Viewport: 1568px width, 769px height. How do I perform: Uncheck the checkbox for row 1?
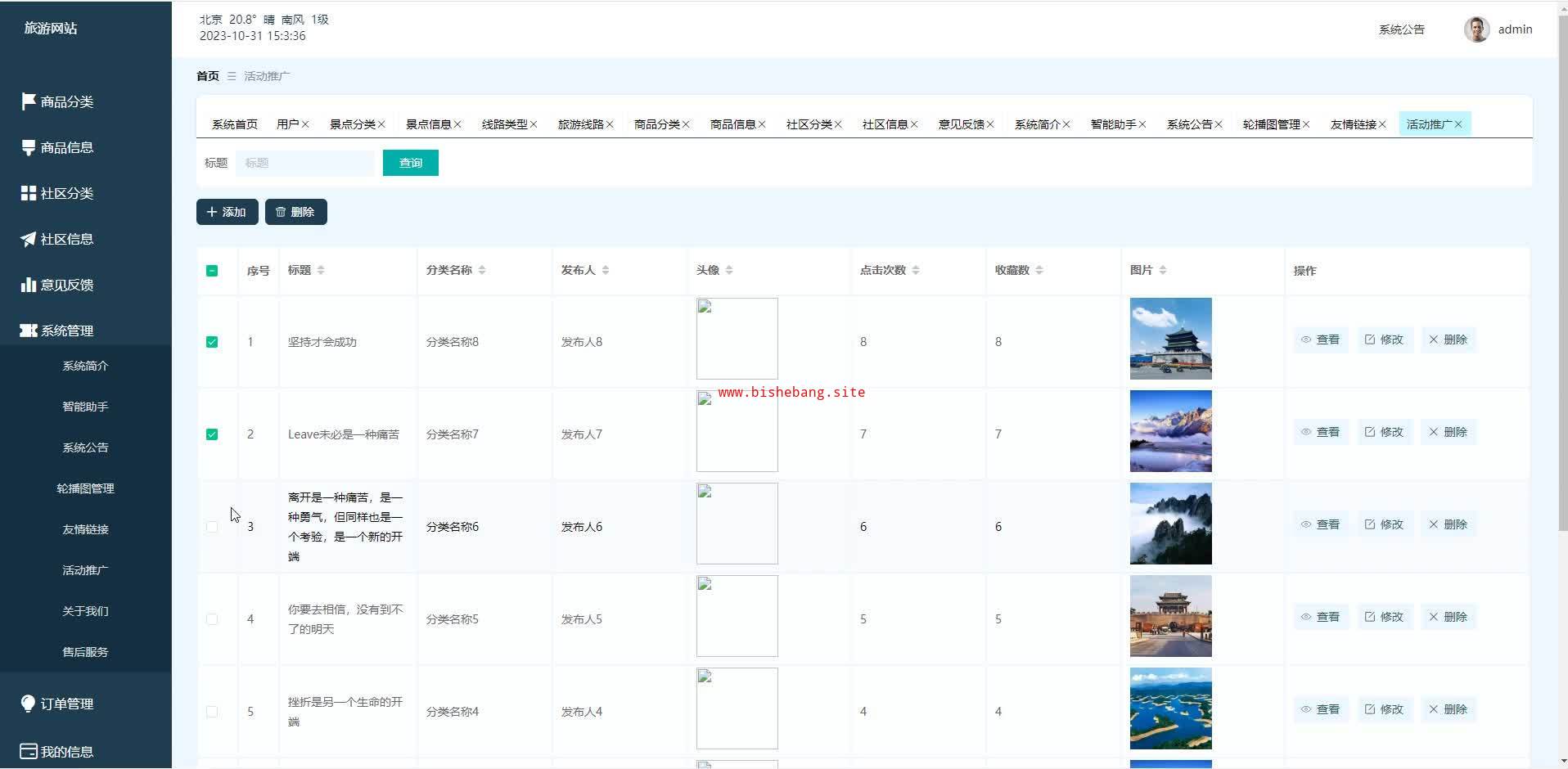tap(212, 342)
